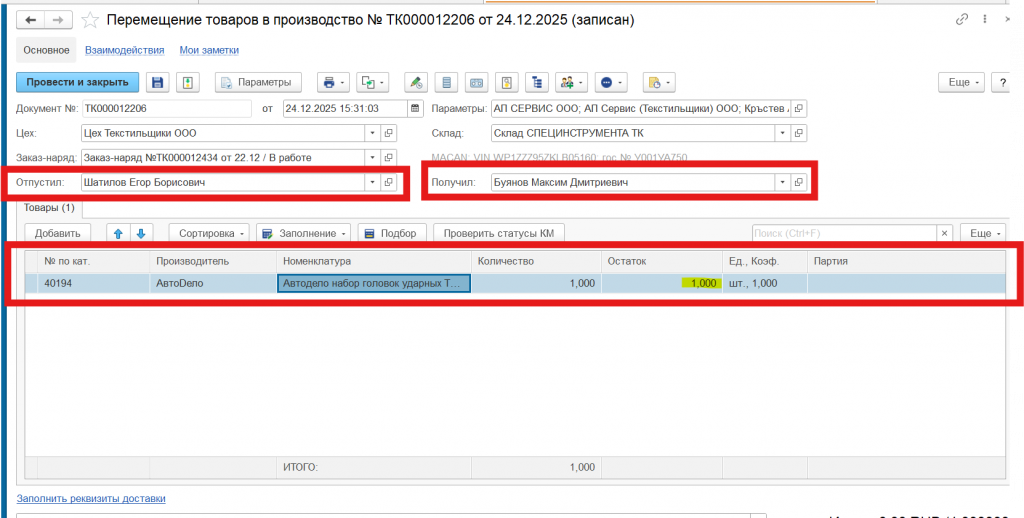Open the Отпустил dropdown list

tap(373, 183)
